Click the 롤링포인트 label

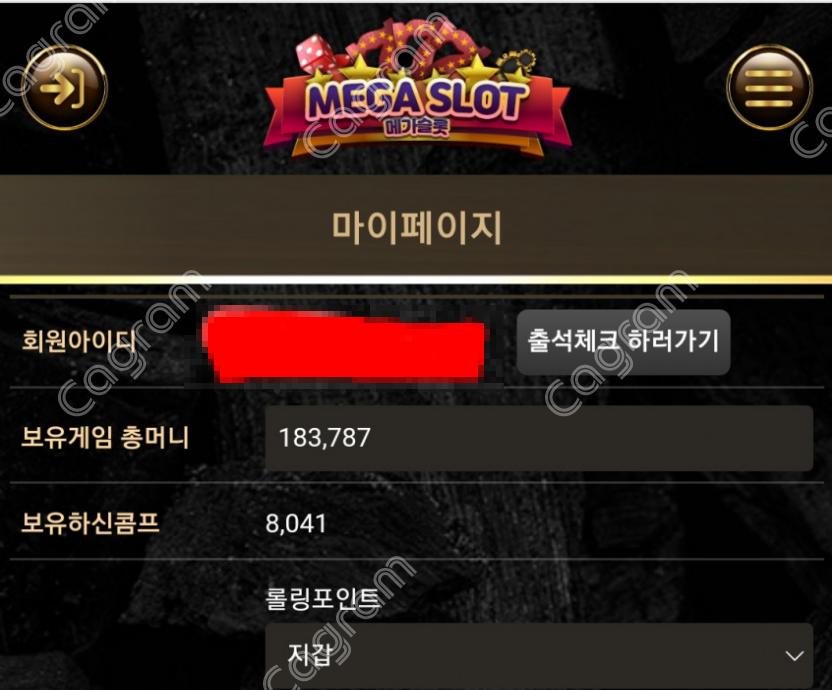pyautogui.click(x=323, y=599)
